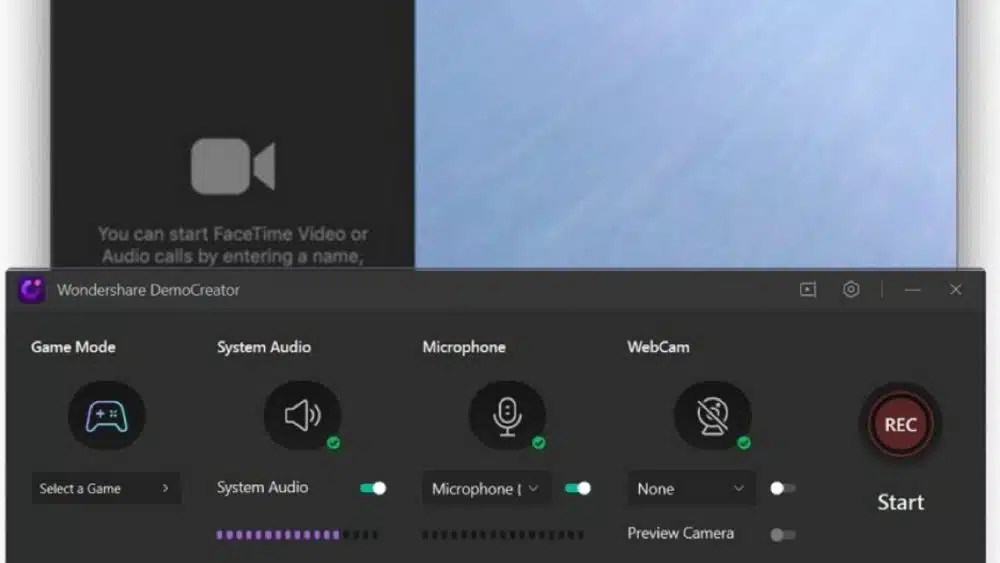This screenshot has width=1000, height=563.
Task: Expand the Microphone device dropdown
Action: (x=486, y=489)
